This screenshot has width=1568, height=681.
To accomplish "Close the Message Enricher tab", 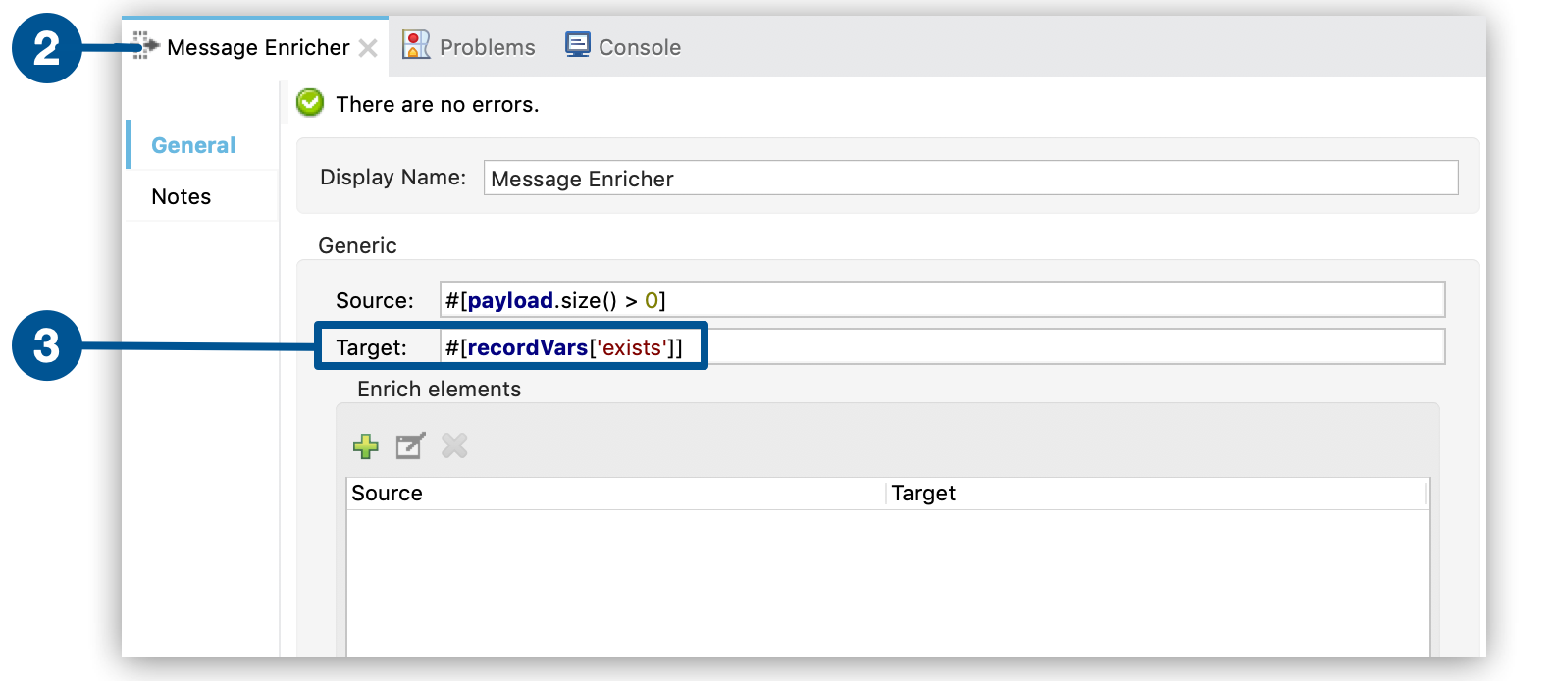I will 369,48.
